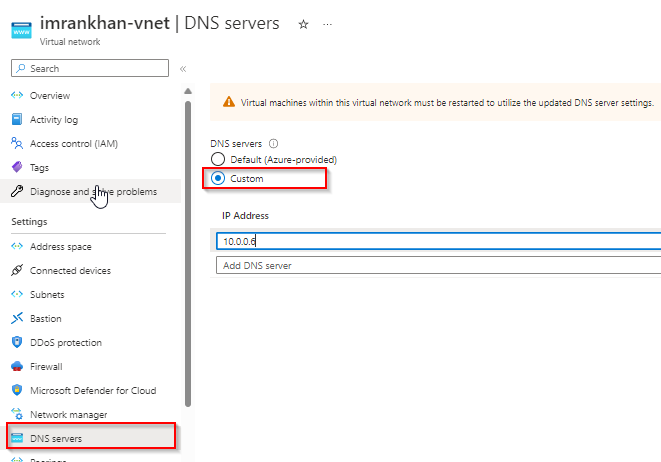Open the more options ellipsis menu

[x=327, y=24]
